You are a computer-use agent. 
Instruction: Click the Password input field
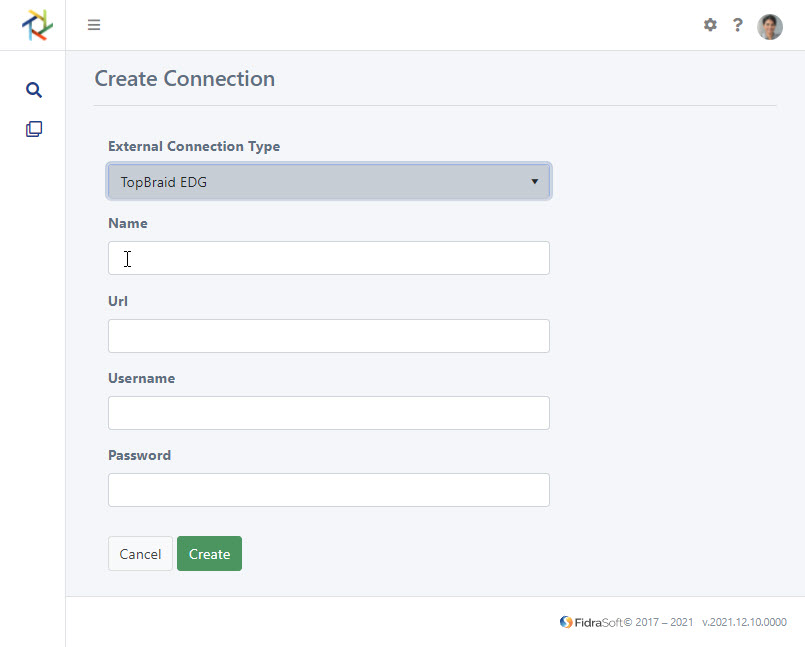[x=328, y=490]
